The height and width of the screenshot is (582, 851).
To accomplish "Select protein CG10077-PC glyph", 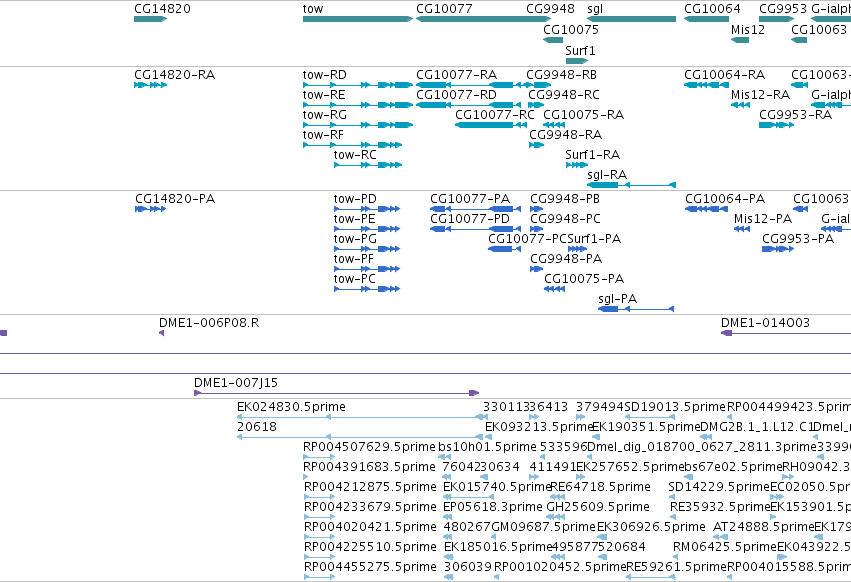I will 504,249.
